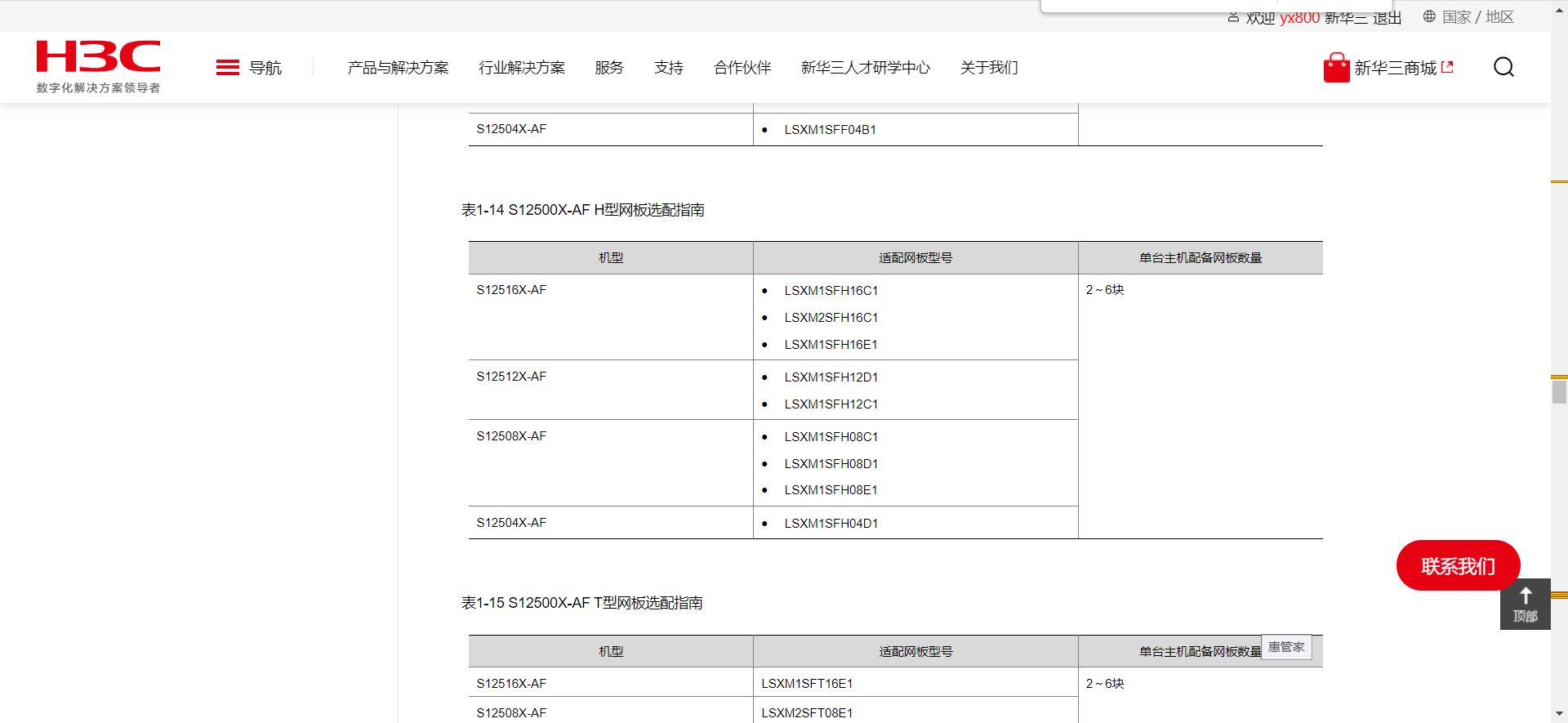This screenshot has width=1568, height=723.
Task: Click S12508X-AF beside LSXM2SFT08E1
Action: point(511,713)
